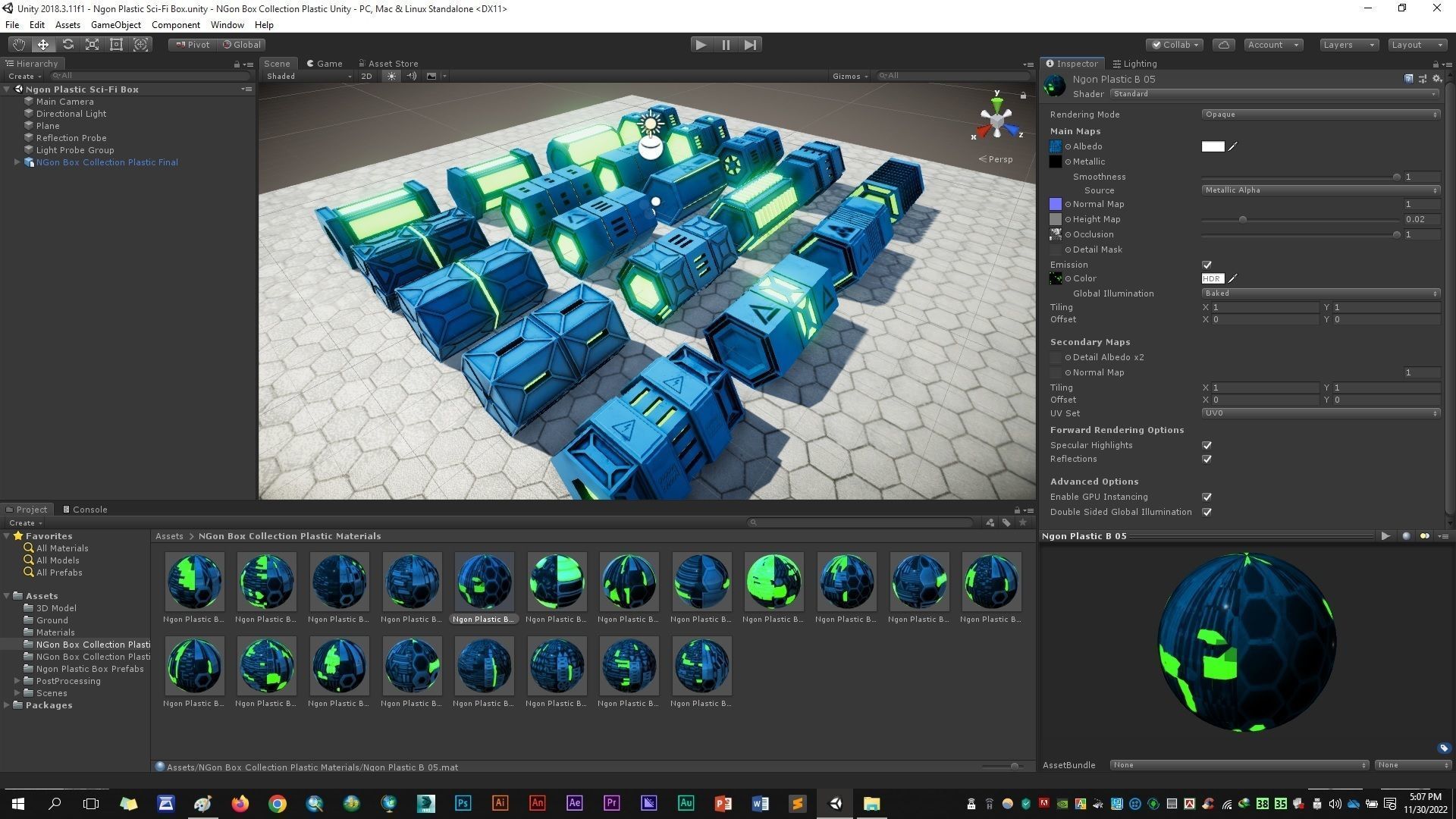Expand NGon Box Collection Plastic Final object
The height and width of the screenshot is (819, 1456).
pyautogui.click(x=17, y=162)
